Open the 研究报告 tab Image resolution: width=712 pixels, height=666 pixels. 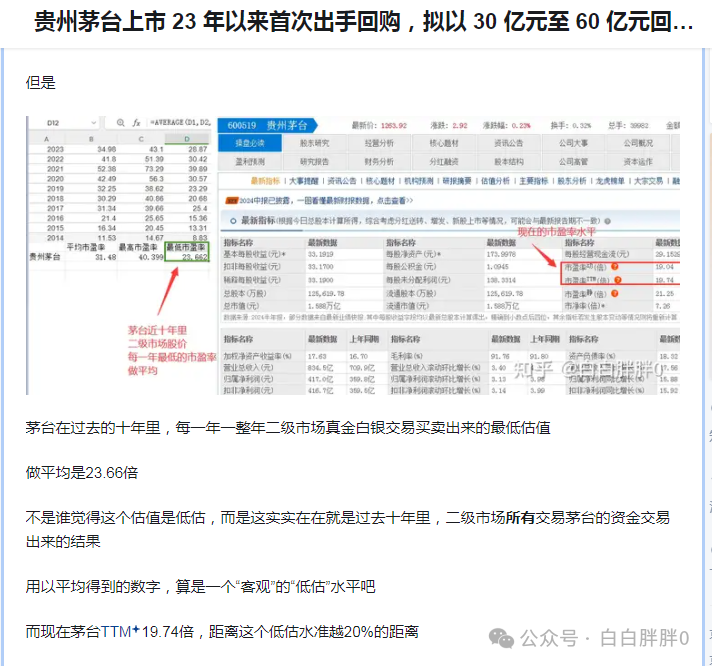coord(314,162)
